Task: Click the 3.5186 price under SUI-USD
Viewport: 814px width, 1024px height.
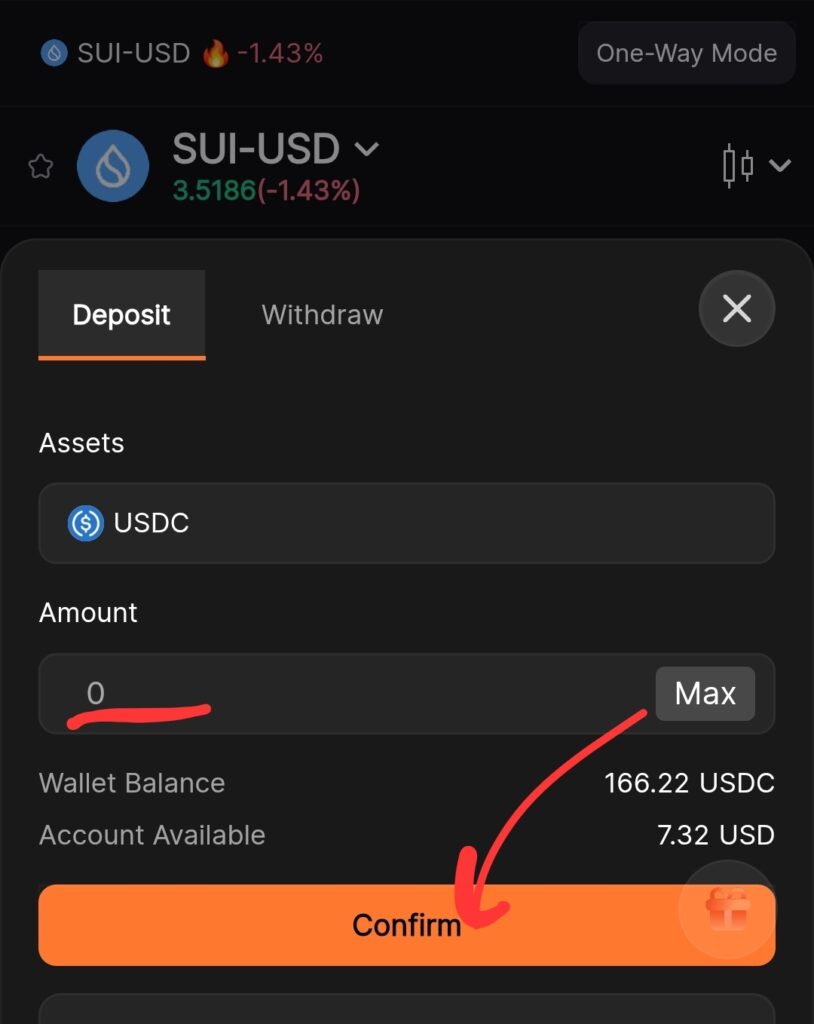Action: pyautogui.click(x=214, y=190)
